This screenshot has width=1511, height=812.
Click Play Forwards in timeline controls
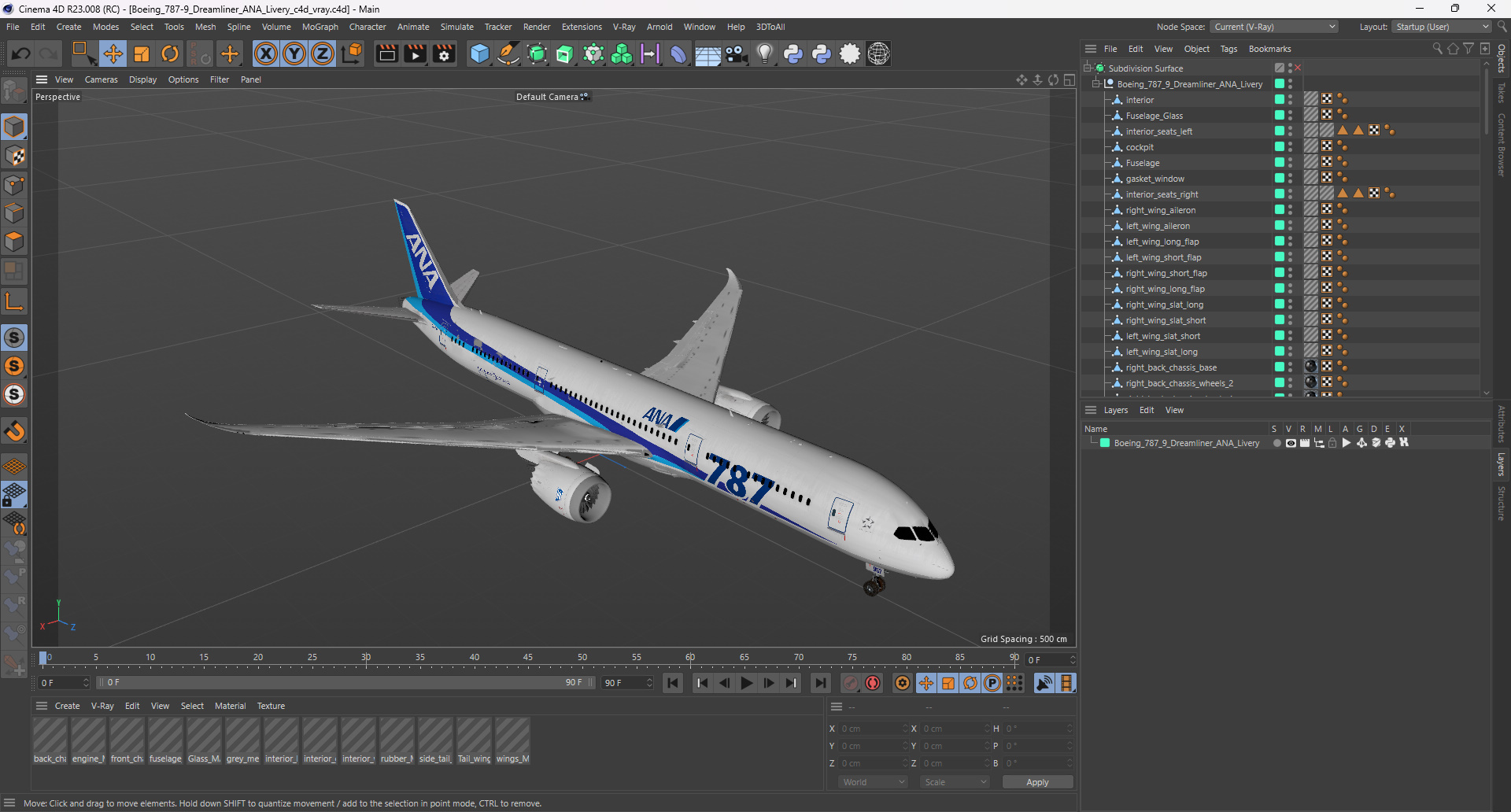coord(747,683)
